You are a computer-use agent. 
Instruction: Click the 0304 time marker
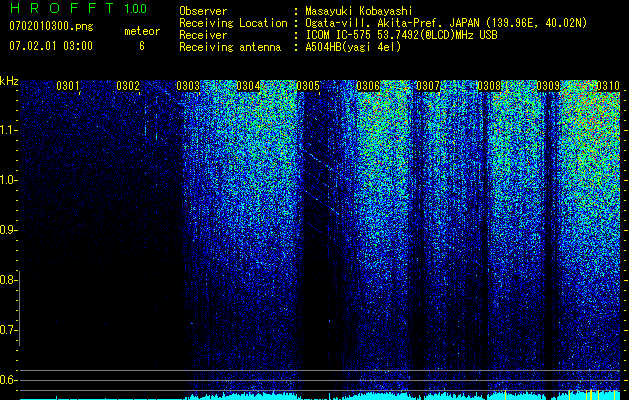click(248, 85)
